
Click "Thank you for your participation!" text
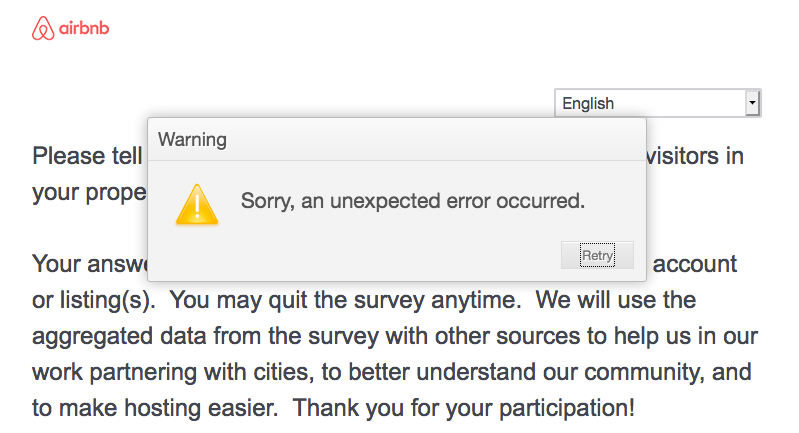pos(464,408)
